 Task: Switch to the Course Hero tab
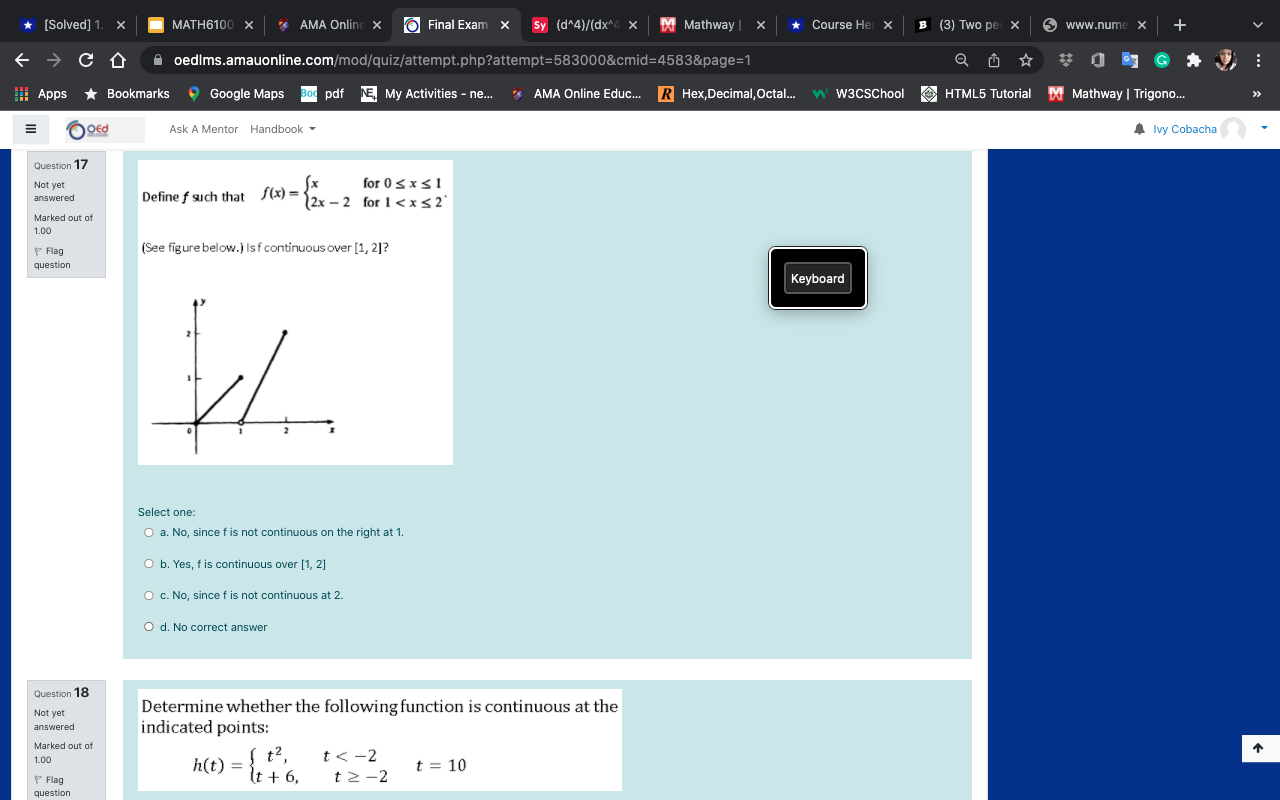(840, 24)
